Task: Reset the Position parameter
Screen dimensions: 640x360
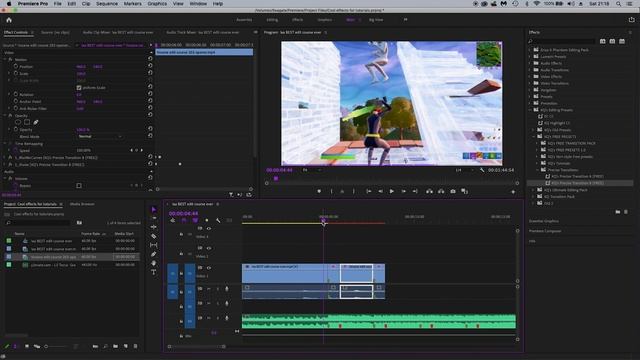Action: [x=150, y=66]
